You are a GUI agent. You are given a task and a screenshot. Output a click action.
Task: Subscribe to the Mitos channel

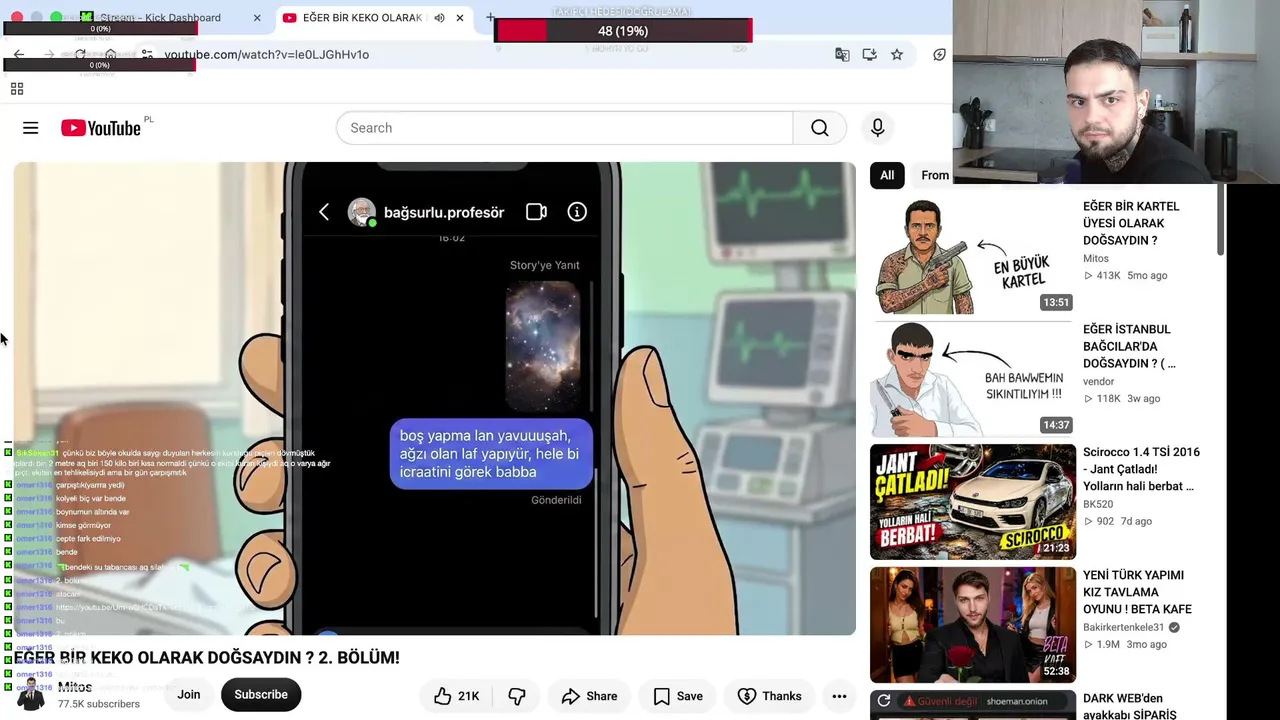coord(261,695)
